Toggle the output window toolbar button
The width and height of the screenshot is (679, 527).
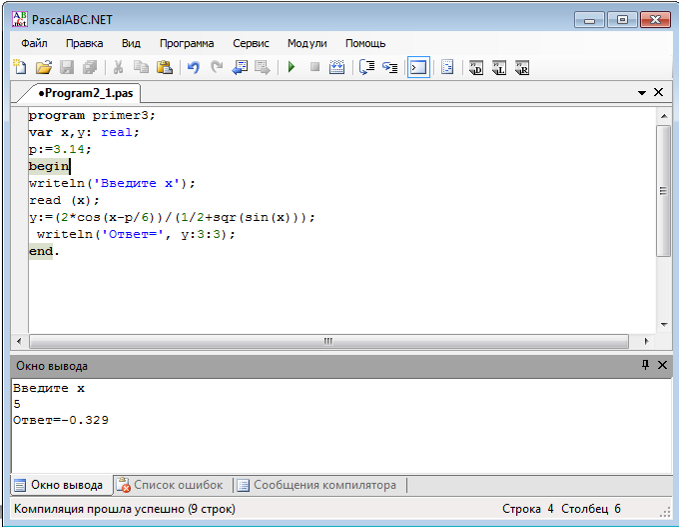418,68
